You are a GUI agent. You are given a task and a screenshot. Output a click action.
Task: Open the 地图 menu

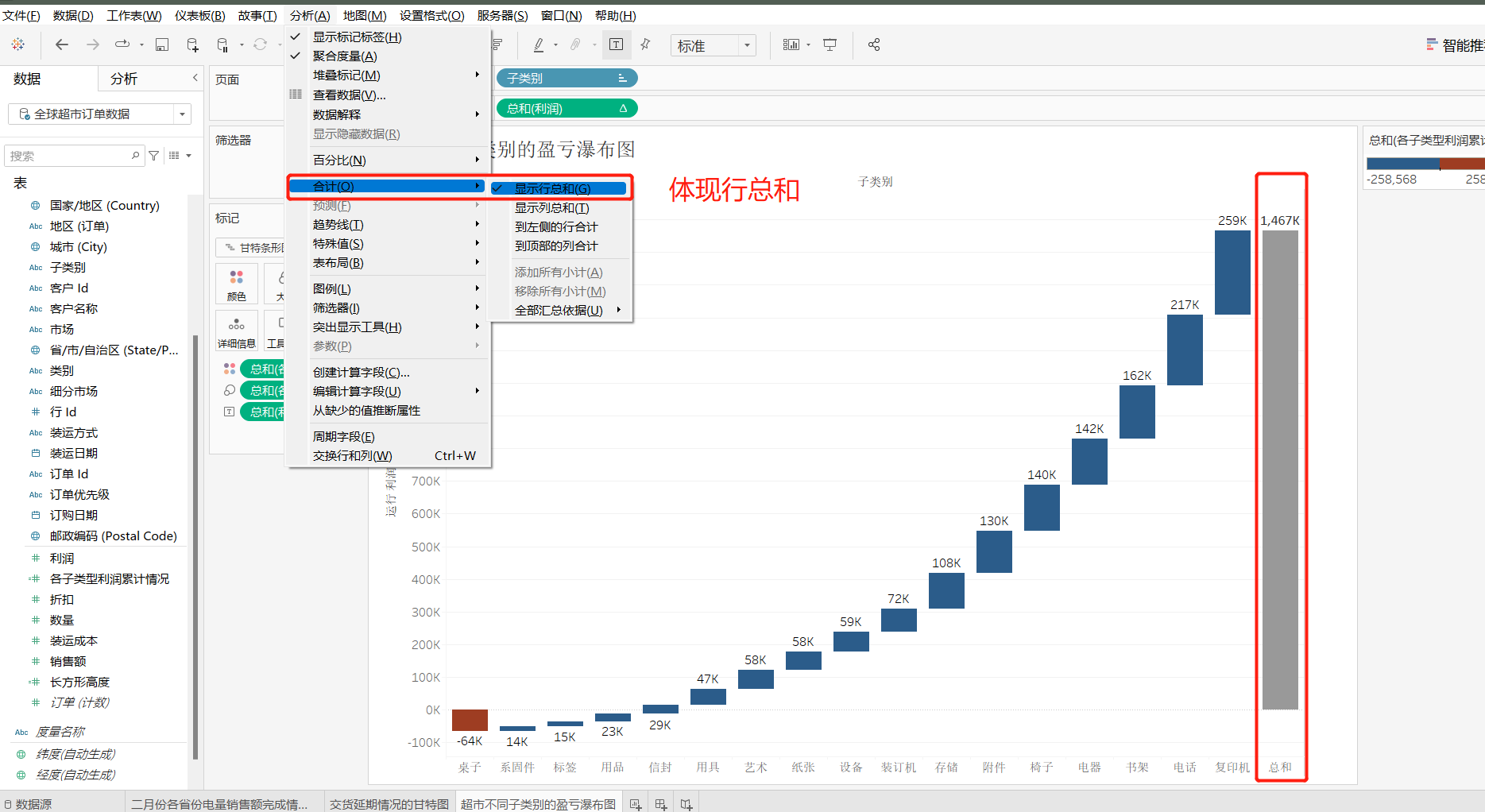click(365, 15)
